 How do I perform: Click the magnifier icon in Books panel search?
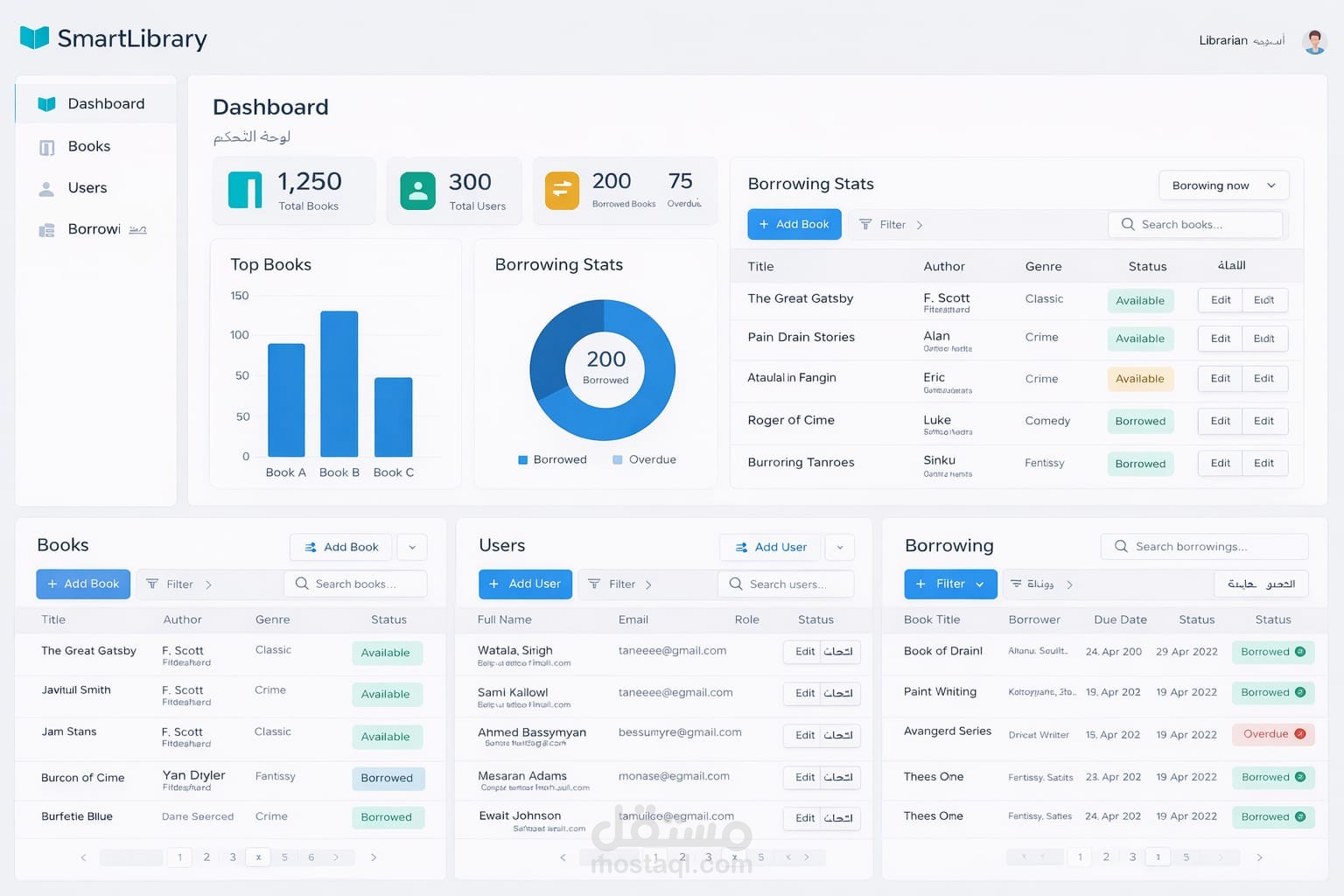(302, 584)
